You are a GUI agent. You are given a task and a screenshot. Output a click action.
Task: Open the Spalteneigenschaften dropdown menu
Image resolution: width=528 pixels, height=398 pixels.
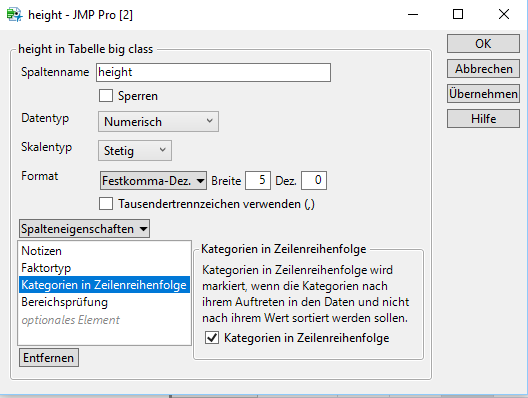coord(84,229)
